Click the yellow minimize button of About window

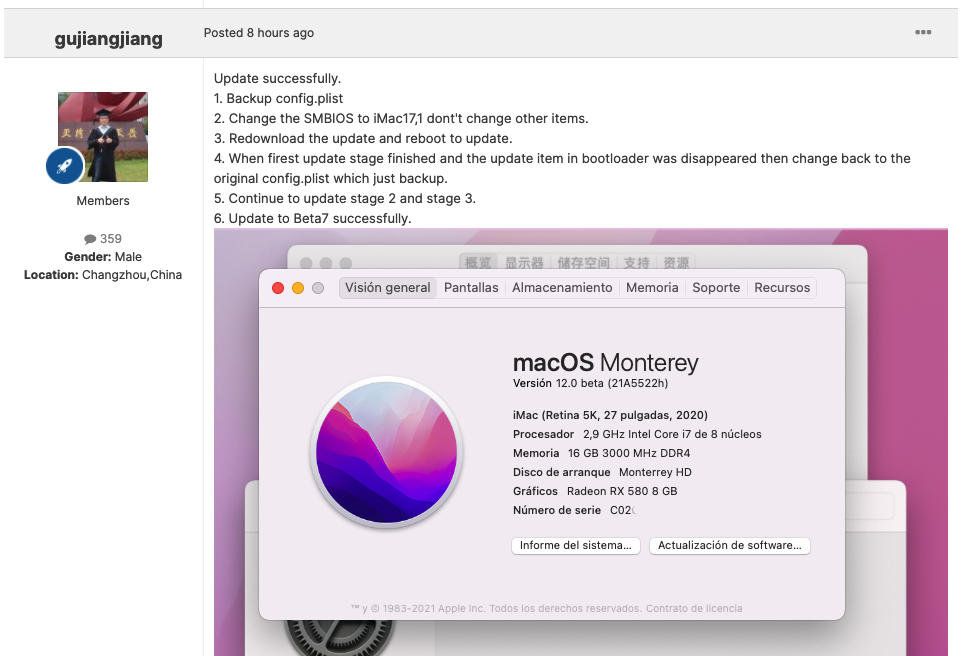298,288
